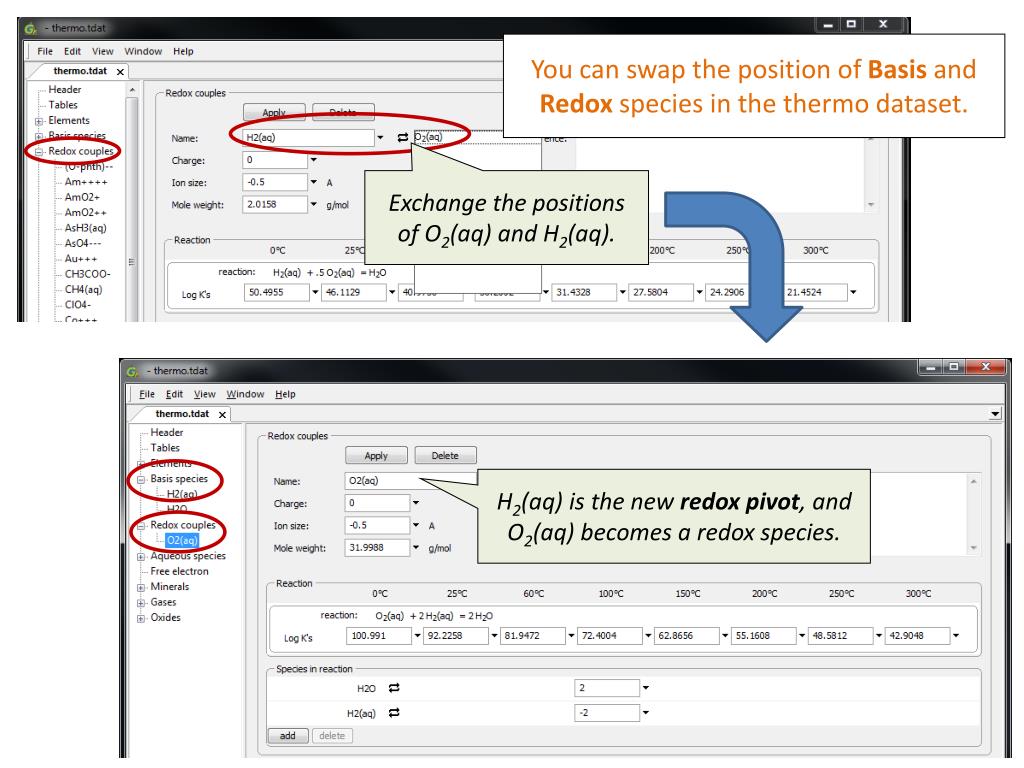The height and width of the screenshot is (768, 1024).
Task: Open Mole weight dropdown arrow in top window
Action: pos(313,204)
